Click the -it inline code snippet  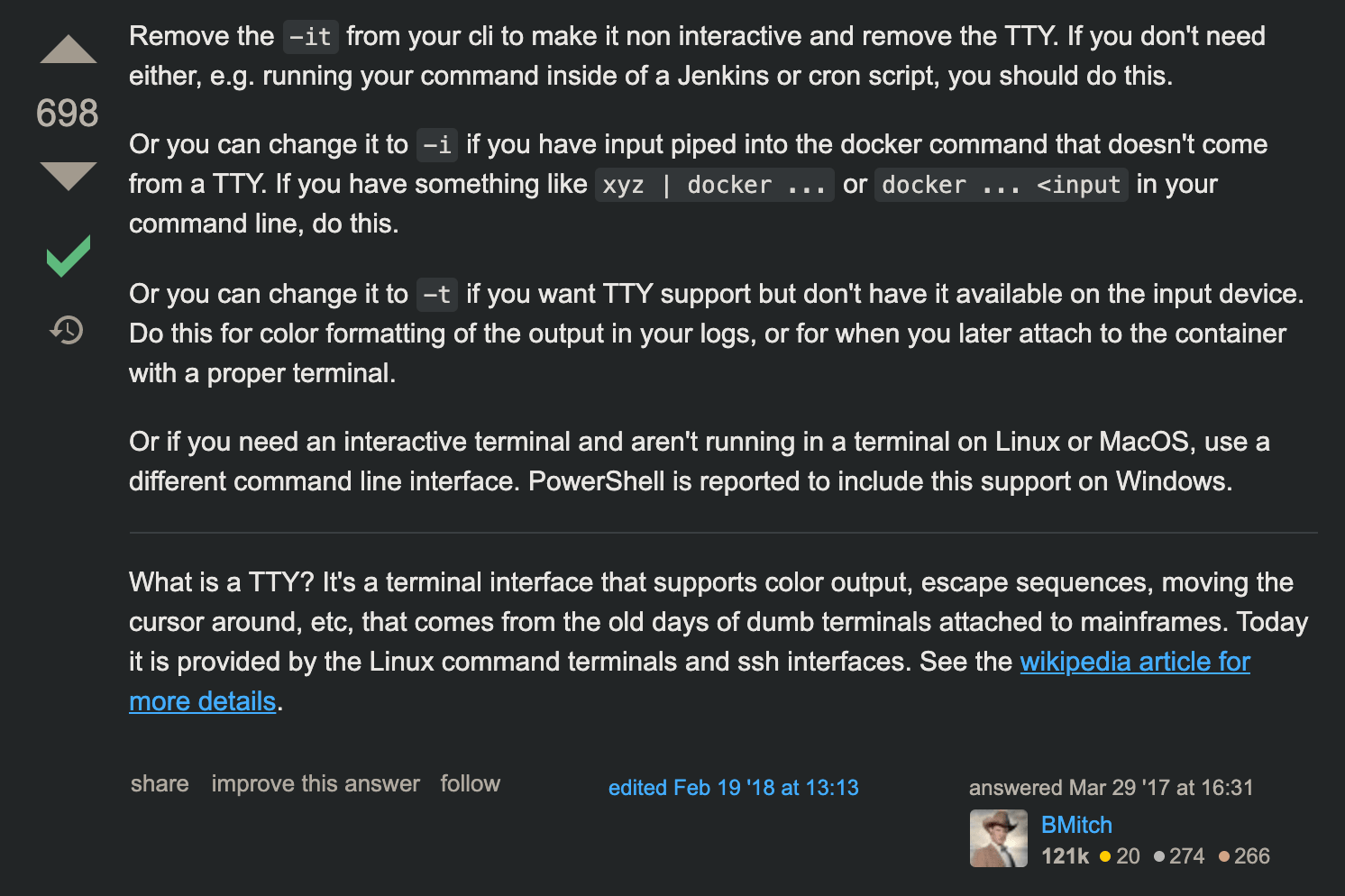311,37
